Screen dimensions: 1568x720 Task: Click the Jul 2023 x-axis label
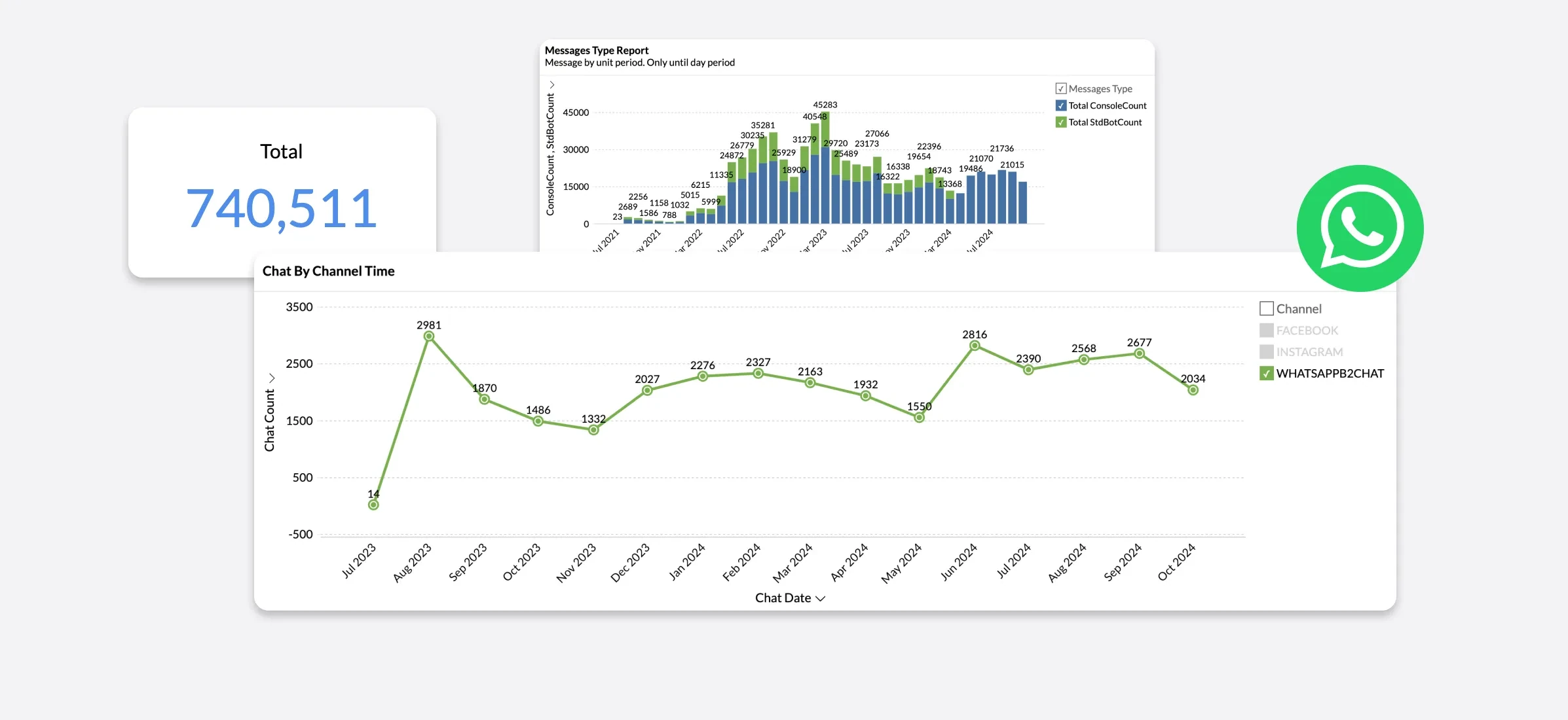[359, 560]
